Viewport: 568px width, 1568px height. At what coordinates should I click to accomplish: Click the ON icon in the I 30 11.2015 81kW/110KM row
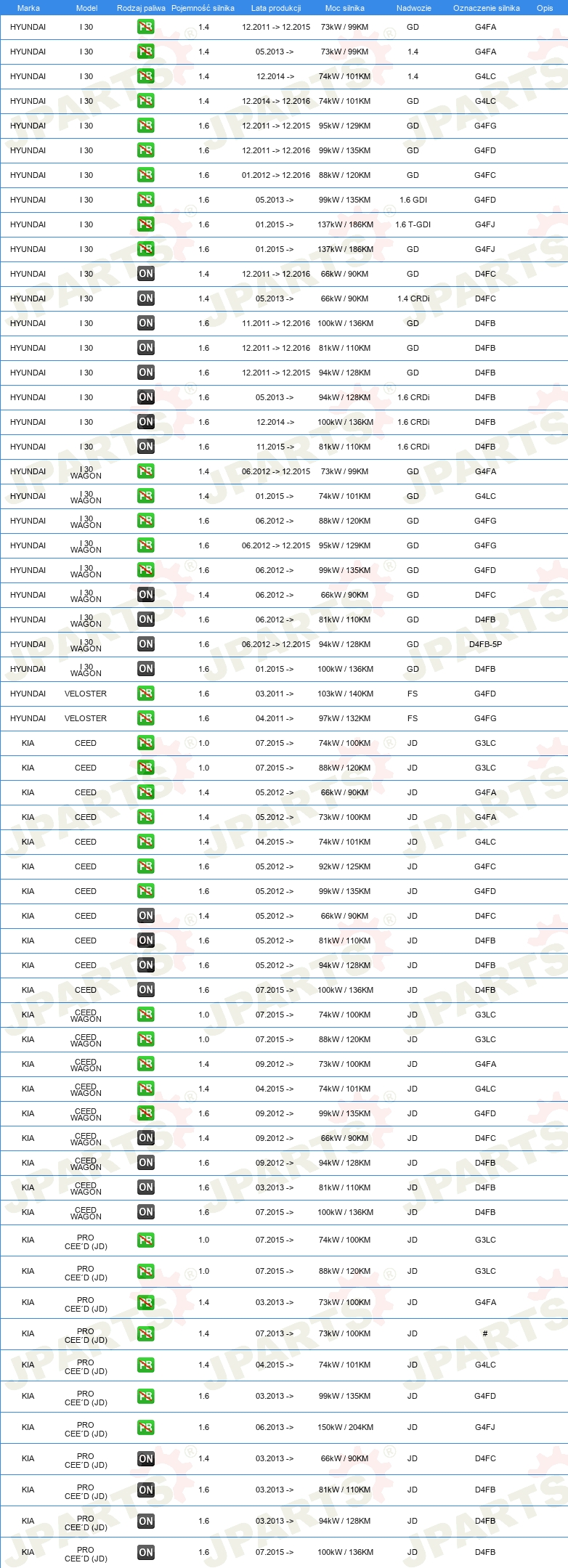click(x=146, y=447)
